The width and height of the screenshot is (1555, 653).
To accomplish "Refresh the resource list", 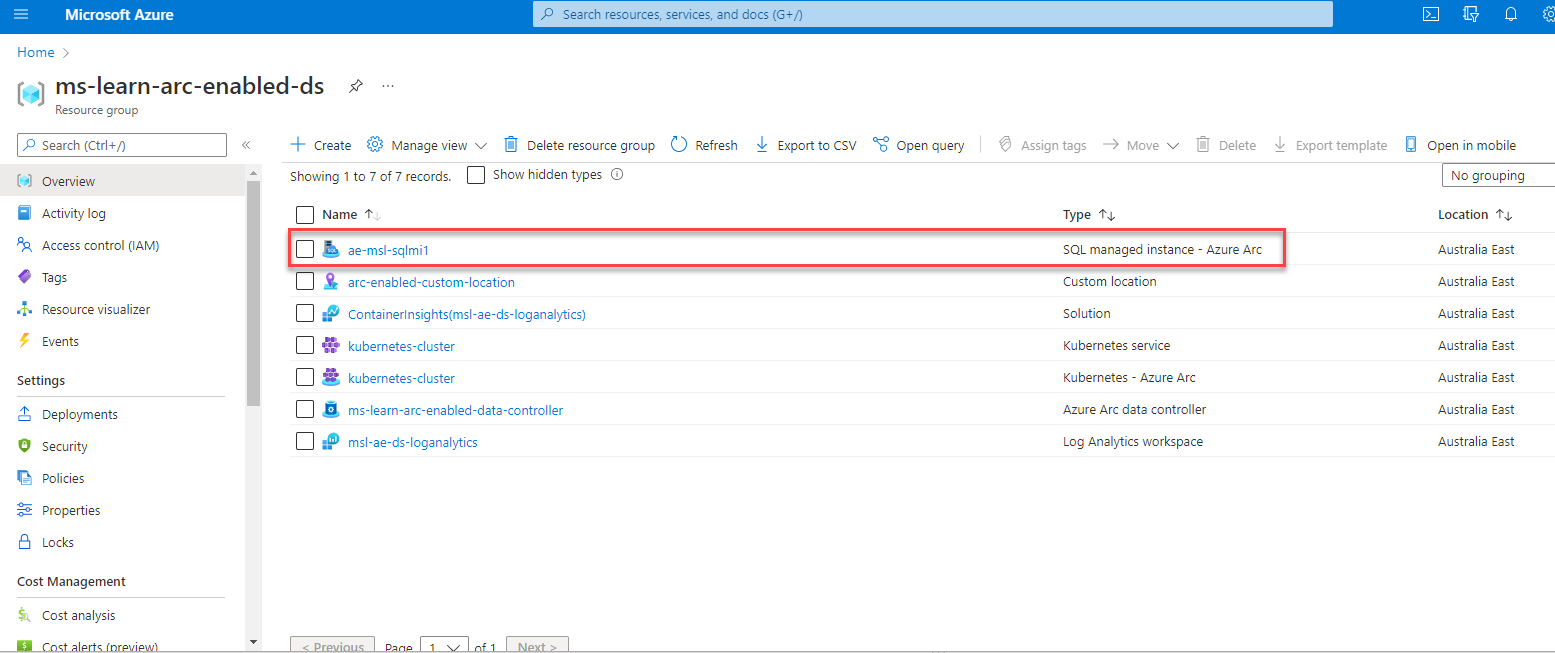I will click(x=704, y=145).
